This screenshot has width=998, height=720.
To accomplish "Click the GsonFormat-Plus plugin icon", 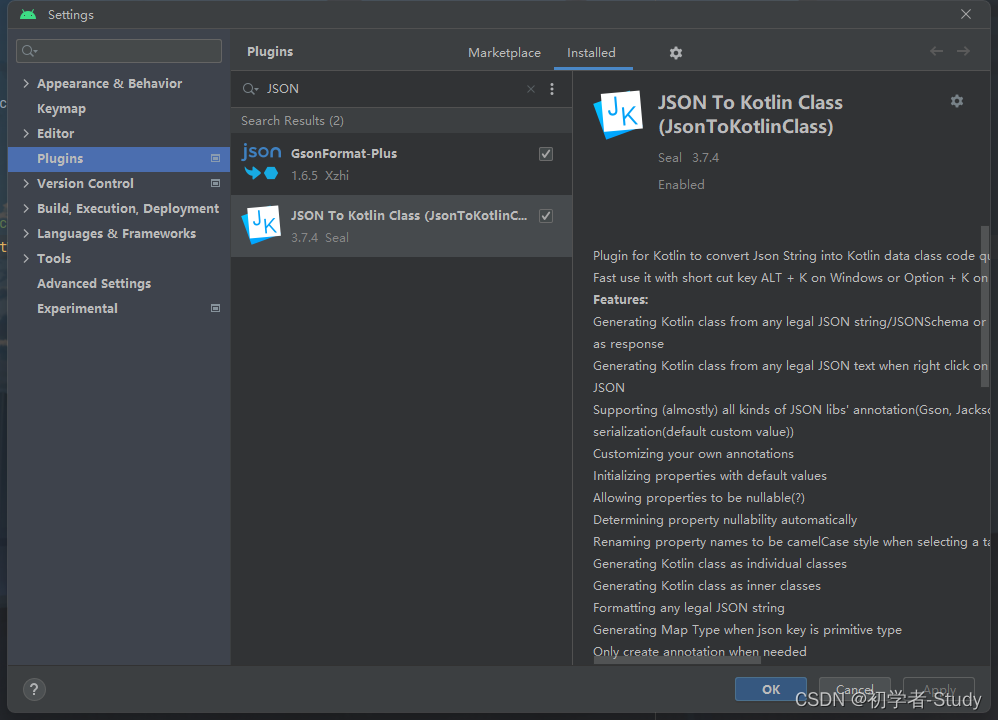I will coord(262,162).
